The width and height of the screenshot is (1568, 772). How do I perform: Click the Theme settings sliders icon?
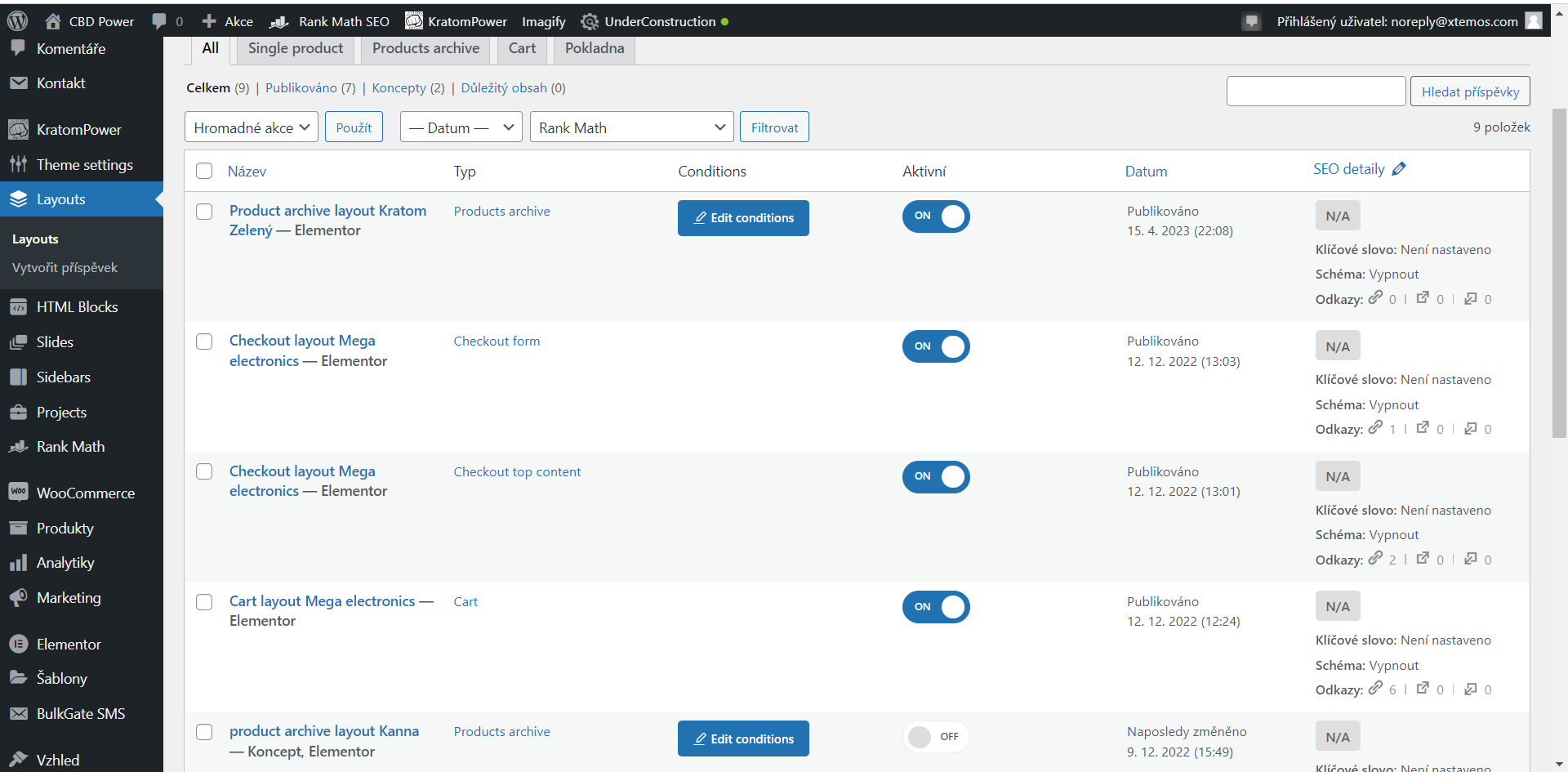[18, 164]
